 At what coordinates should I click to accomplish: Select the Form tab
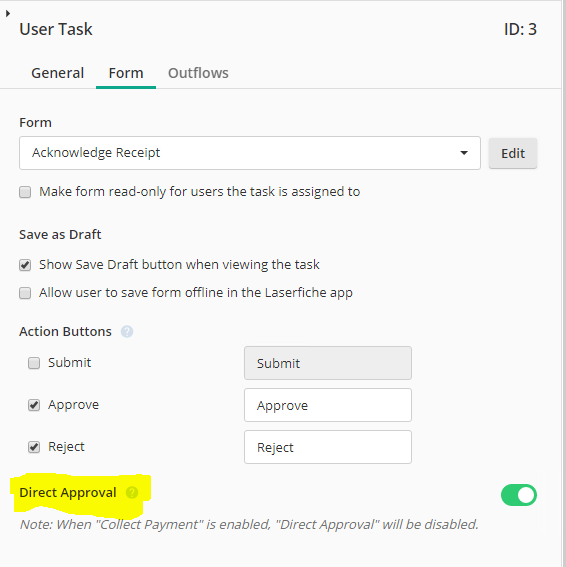126,73
